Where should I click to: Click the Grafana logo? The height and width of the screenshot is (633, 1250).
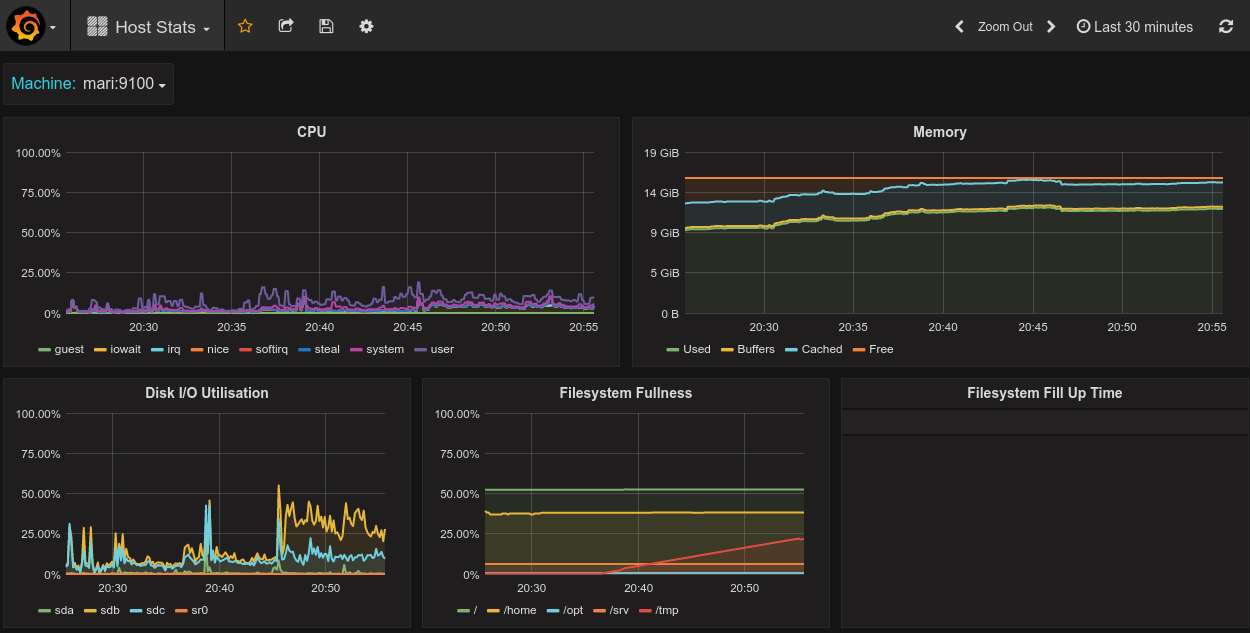pyautogui.click(x=27, y=25)
